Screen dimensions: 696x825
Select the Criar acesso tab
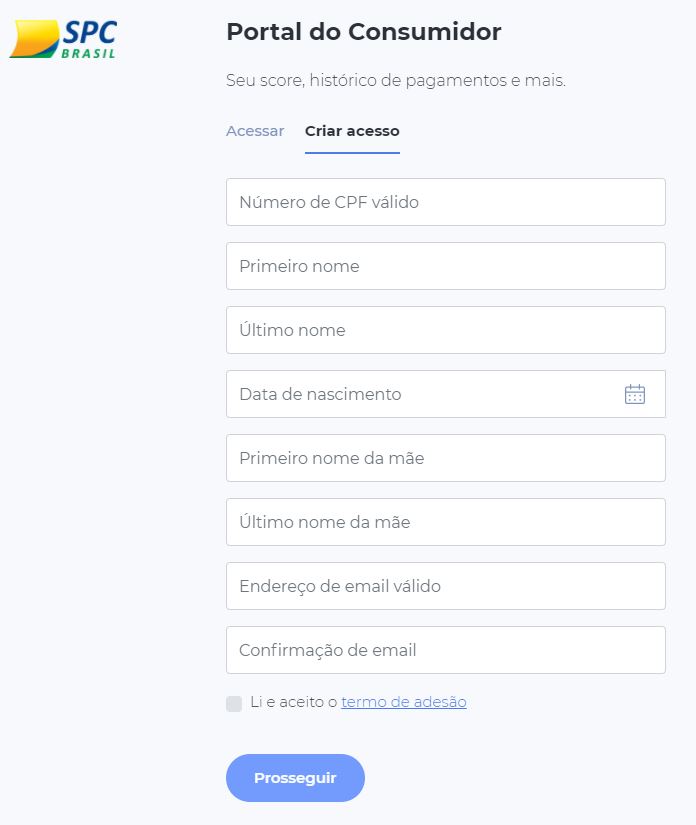pos(352,131)
